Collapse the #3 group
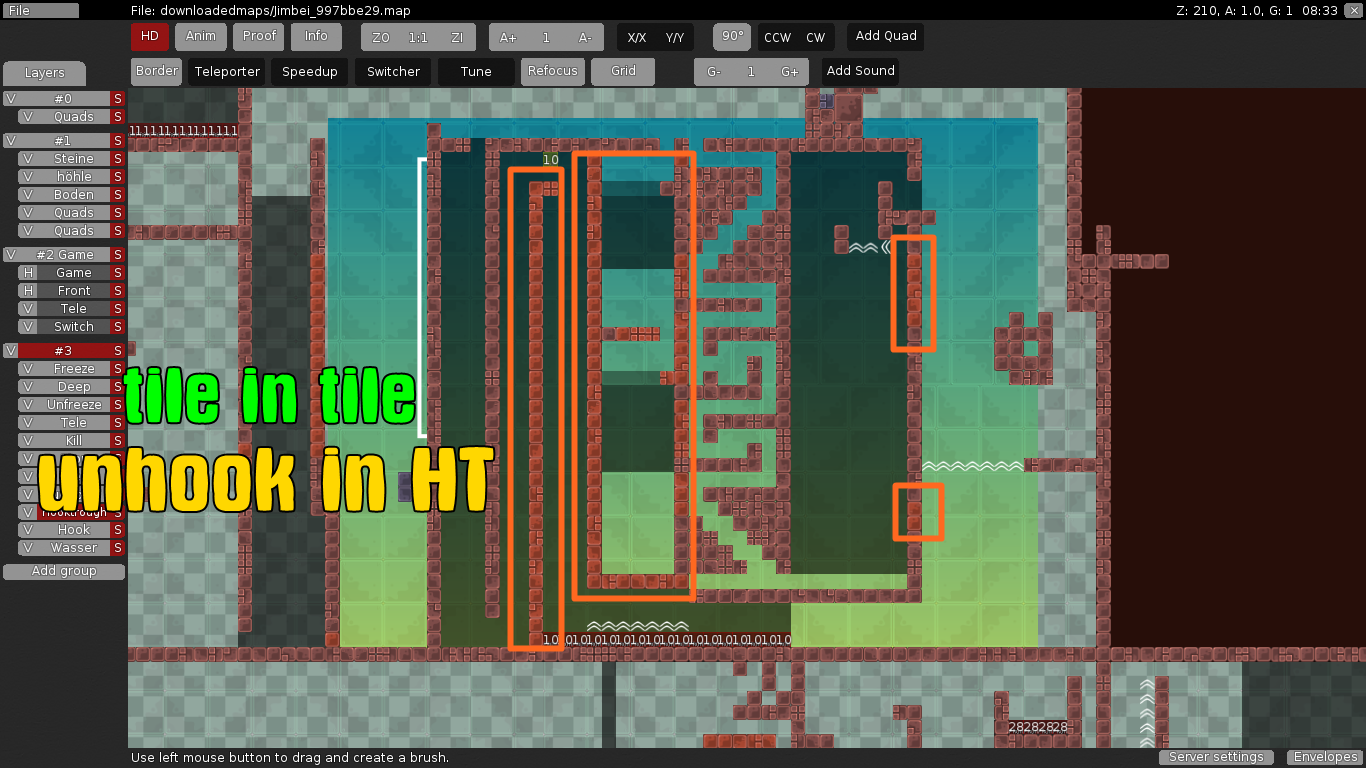The width and height of the screenshot is (1366, 768). click(10, 350)
